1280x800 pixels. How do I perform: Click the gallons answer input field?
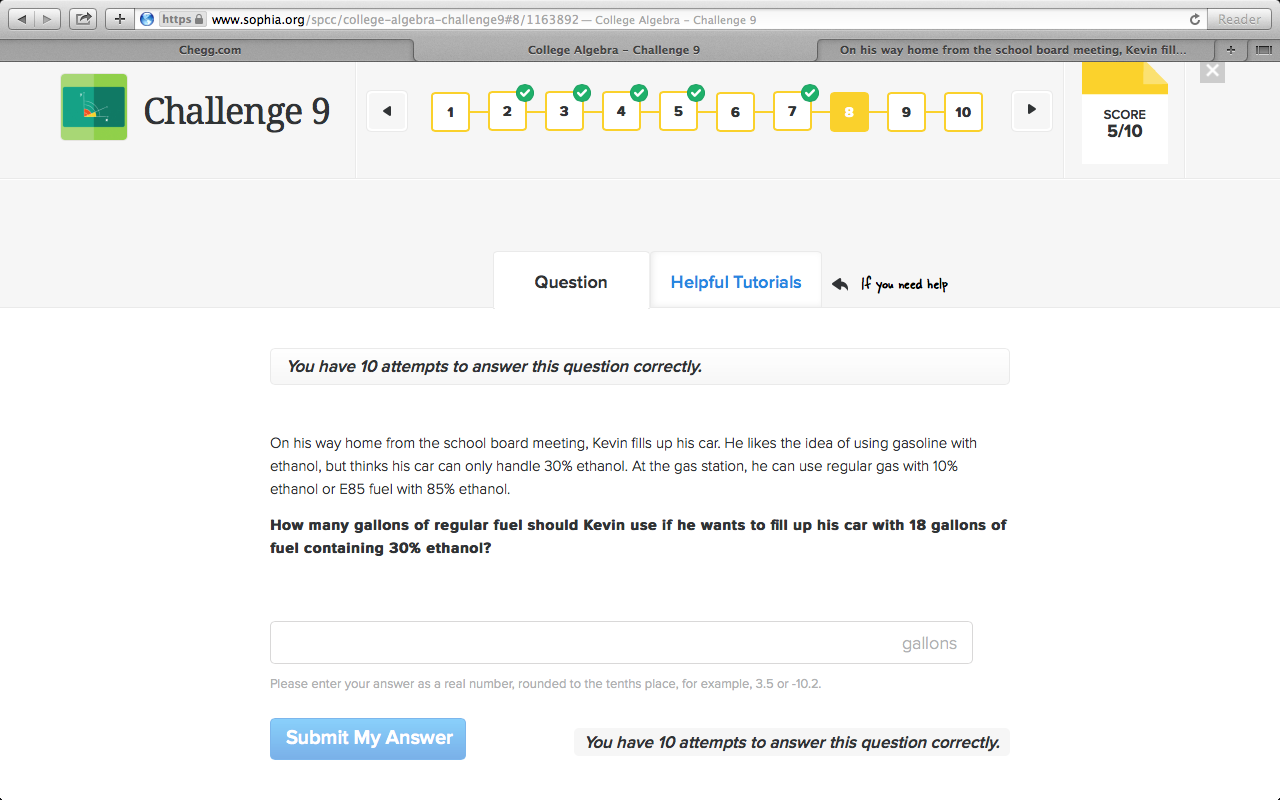620,642
